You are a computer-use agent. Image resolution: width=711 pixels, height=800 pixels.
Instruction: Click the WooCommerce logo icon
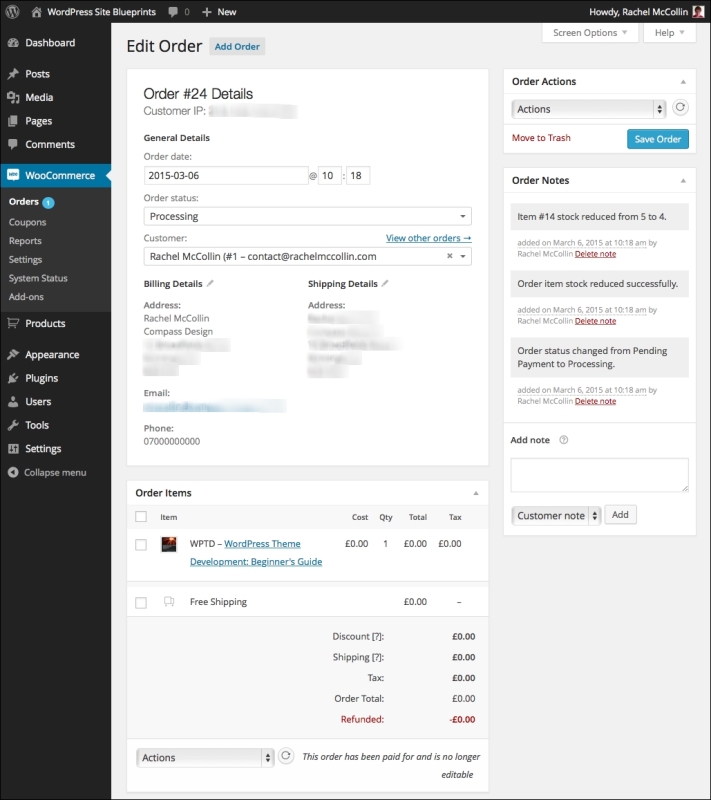tap(13, 175)
